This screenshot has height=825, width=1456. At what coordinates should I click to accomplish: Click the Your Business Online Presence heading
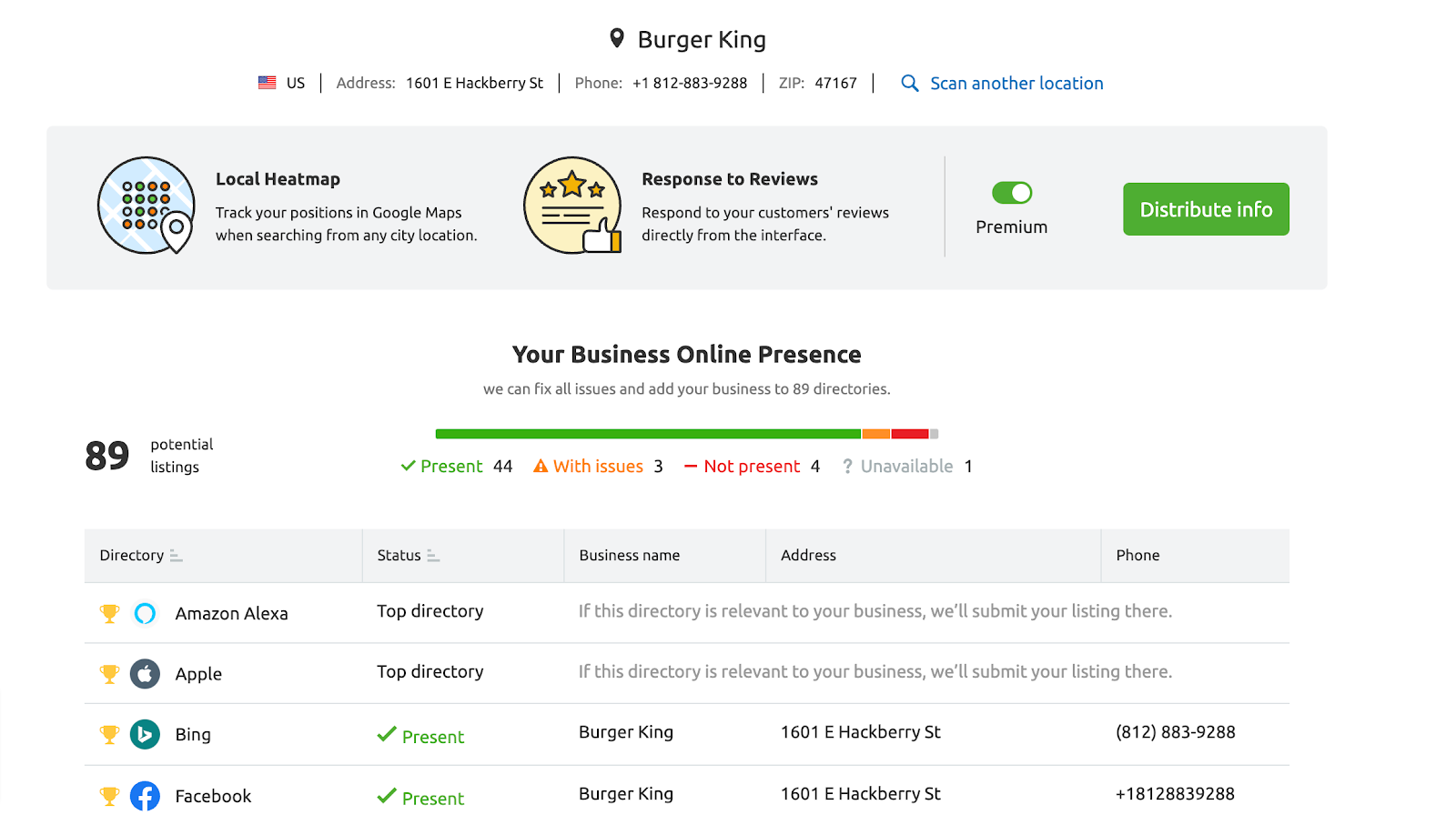click(x=687, y=354)
